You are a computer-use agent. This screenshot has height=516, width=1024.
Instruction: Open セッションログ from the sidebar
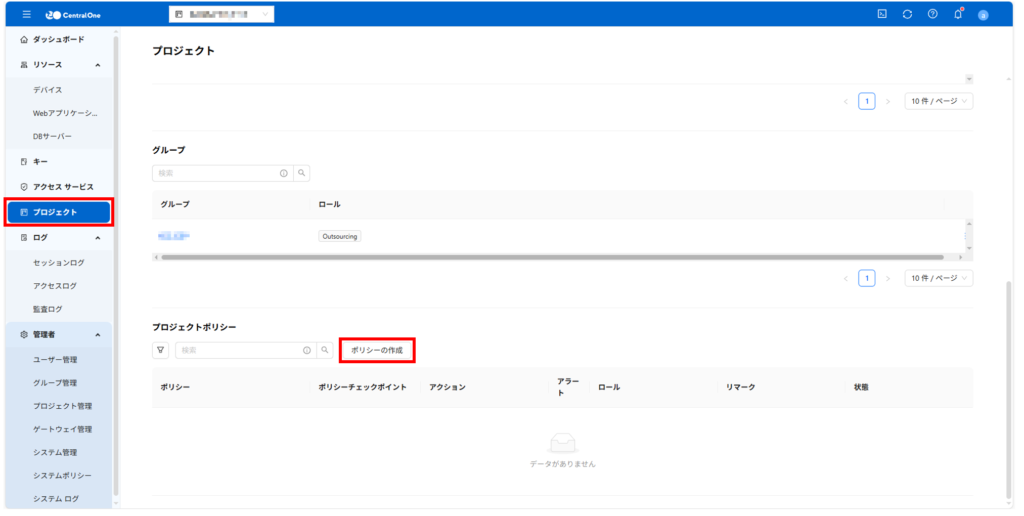(59, 263)
